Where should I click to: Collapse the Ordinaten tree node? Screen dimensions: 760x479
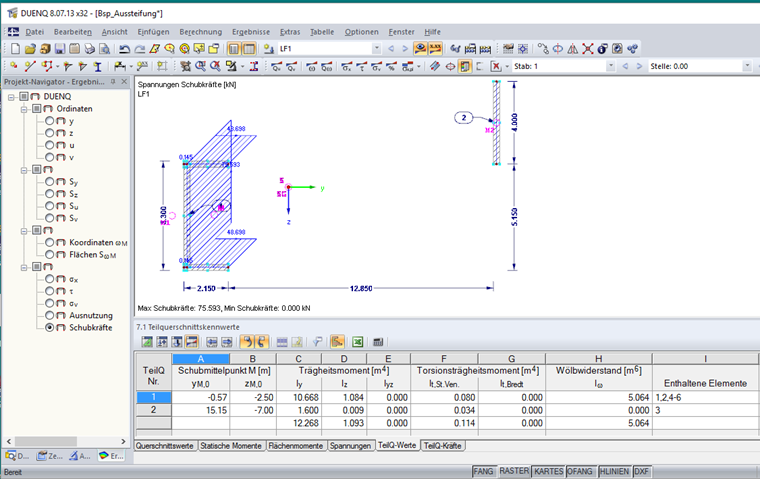pyautogui.click(x=24, y=109)
